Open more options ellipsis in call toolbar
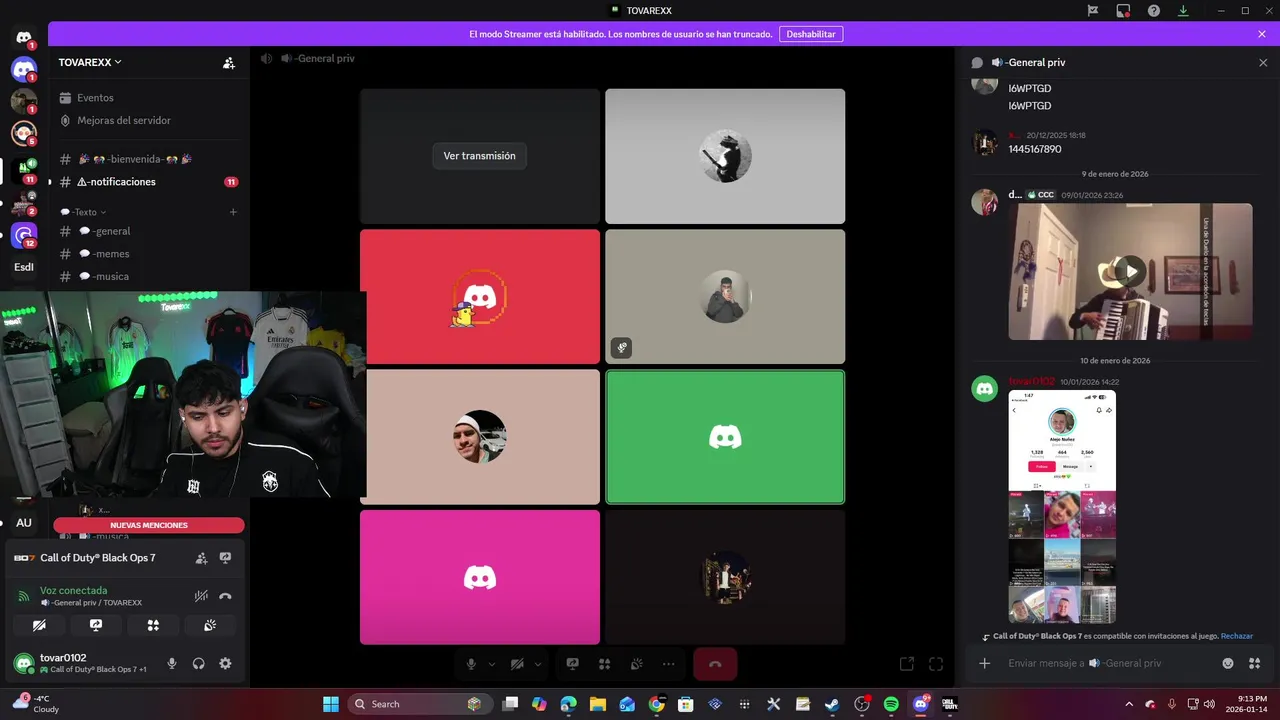 [x=669, y=663]
